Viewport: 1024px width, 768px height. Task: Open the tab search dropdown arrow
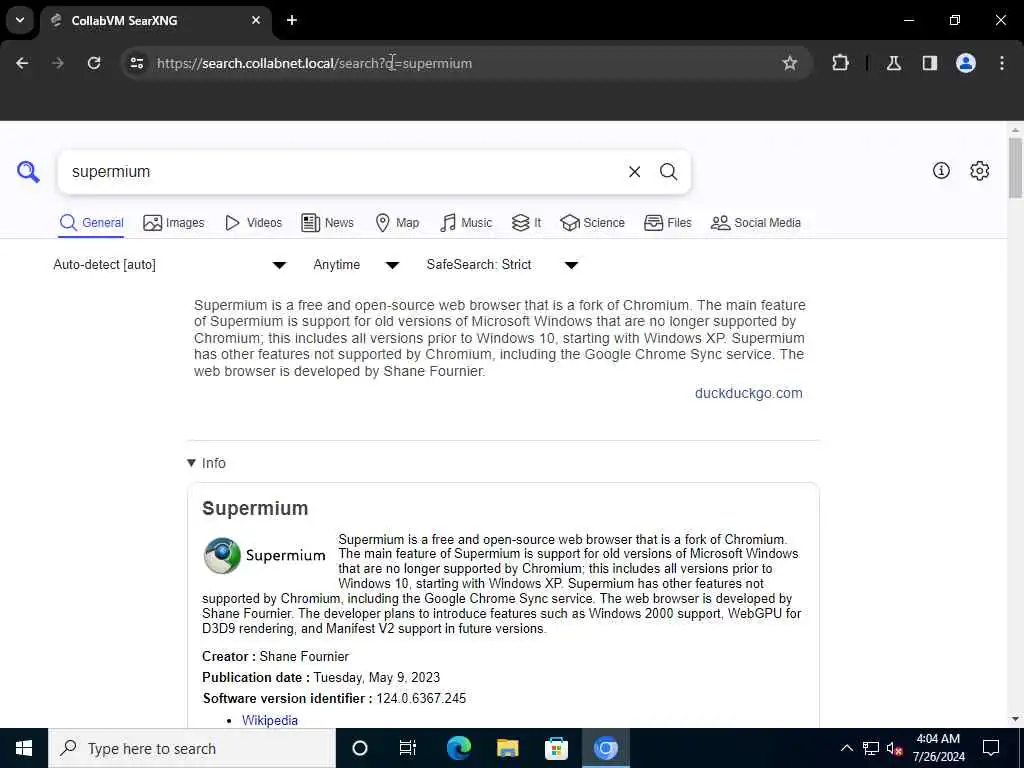[x=20, y=20]
